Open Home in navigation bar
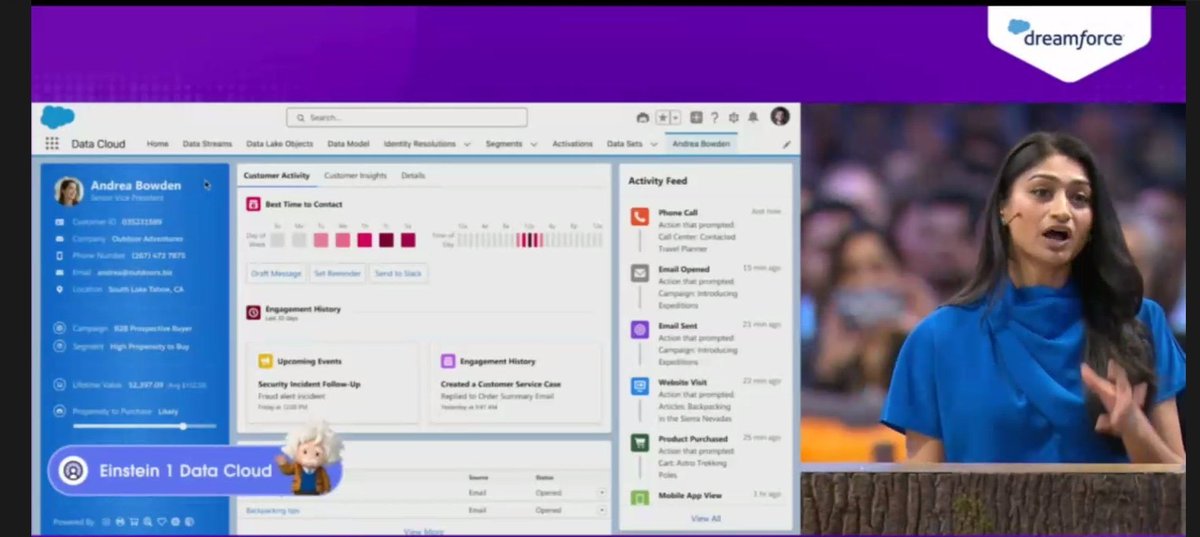The image size is (1200, 537). pos(158,144)
